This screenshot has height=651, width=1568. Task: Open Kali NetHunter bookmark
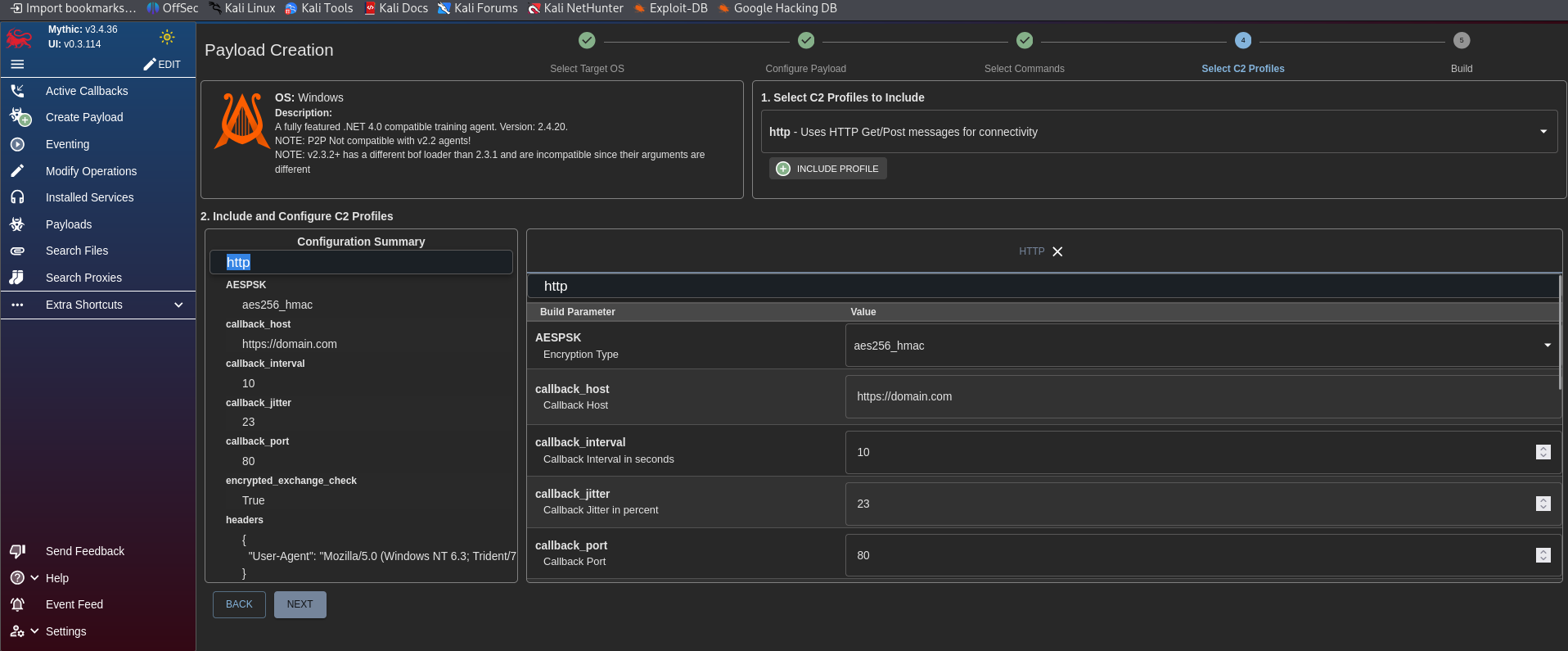coord(576,8)
